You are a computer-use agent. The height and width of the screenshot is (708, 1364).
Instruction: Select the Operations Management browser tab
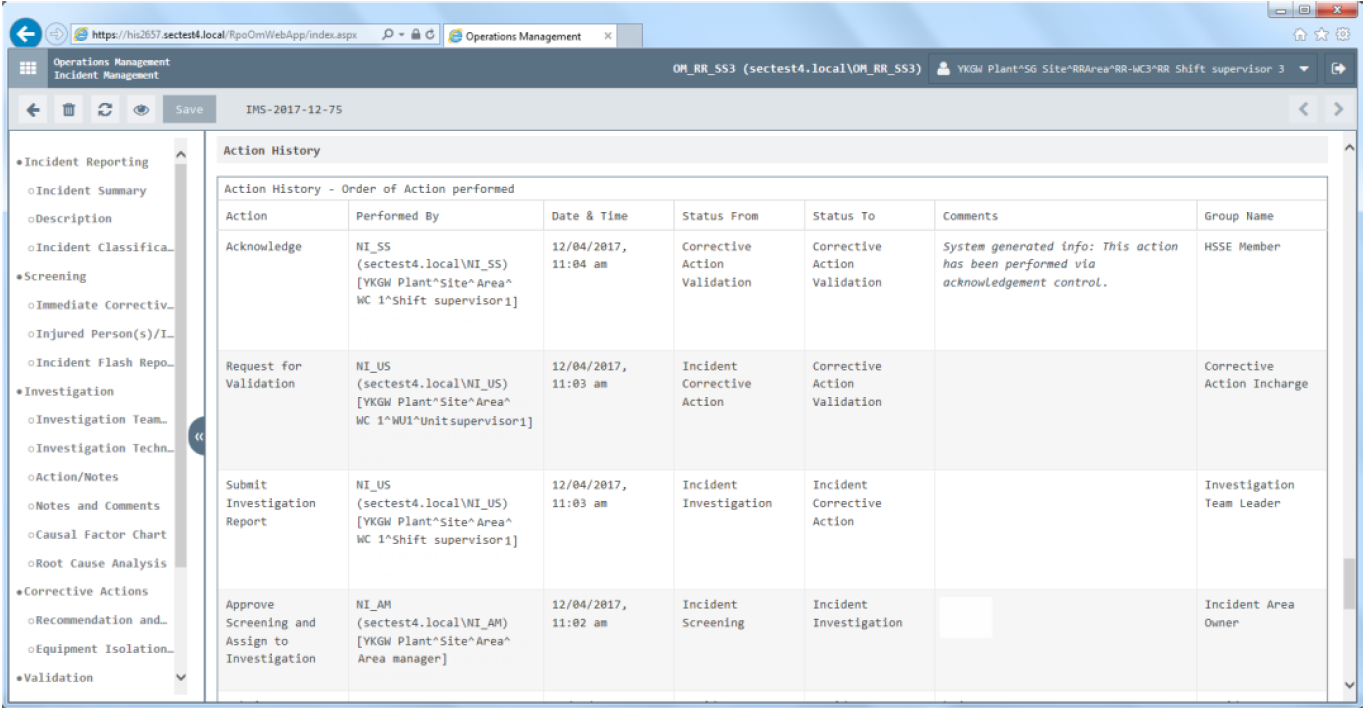[x=528, y=36]
